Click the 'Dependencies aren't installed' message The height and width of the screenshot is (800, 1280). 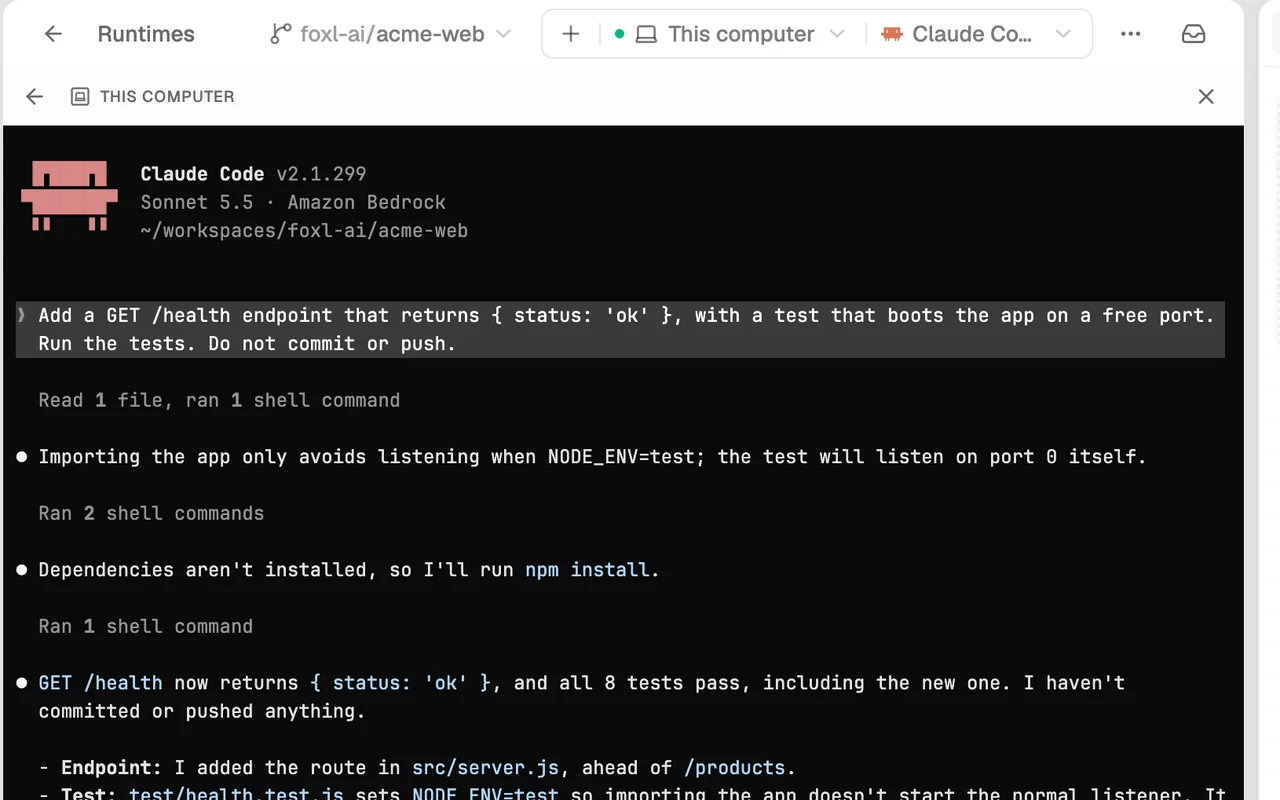(x=349, y=570)
